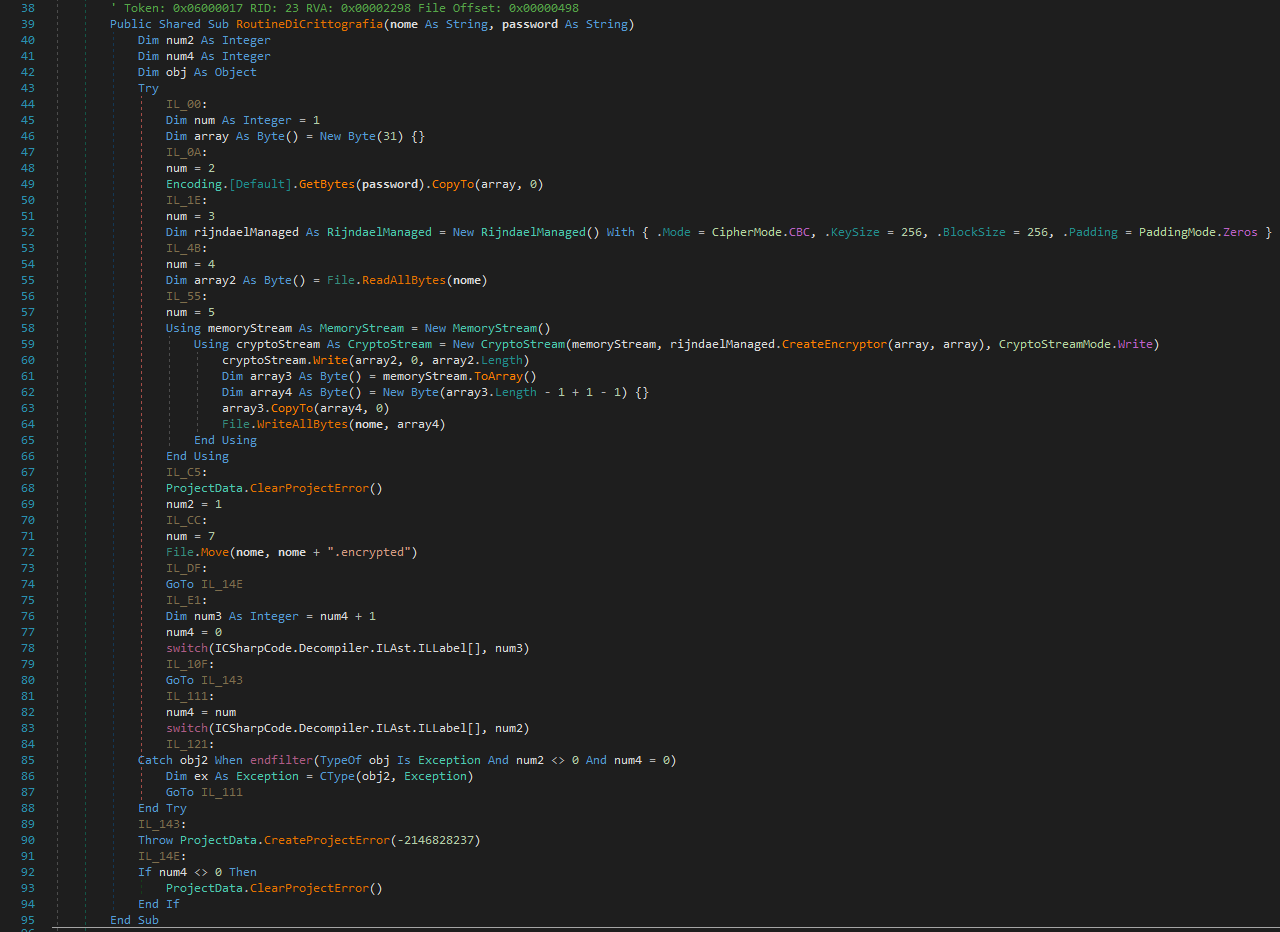Click the PaddingMode enum name
The width and height of the screenshot is (1280, 932).
[x=1177, y=232]
